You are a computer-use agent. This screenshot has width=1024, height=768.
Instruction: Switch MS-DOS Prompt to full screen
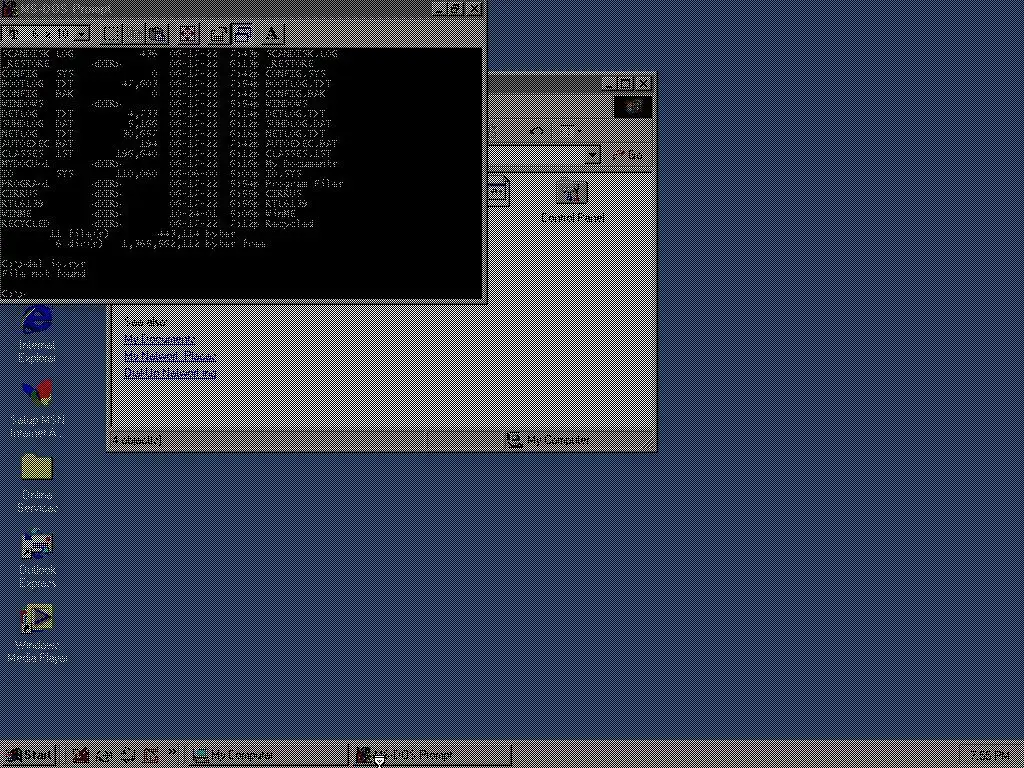[x=188, y=33]
